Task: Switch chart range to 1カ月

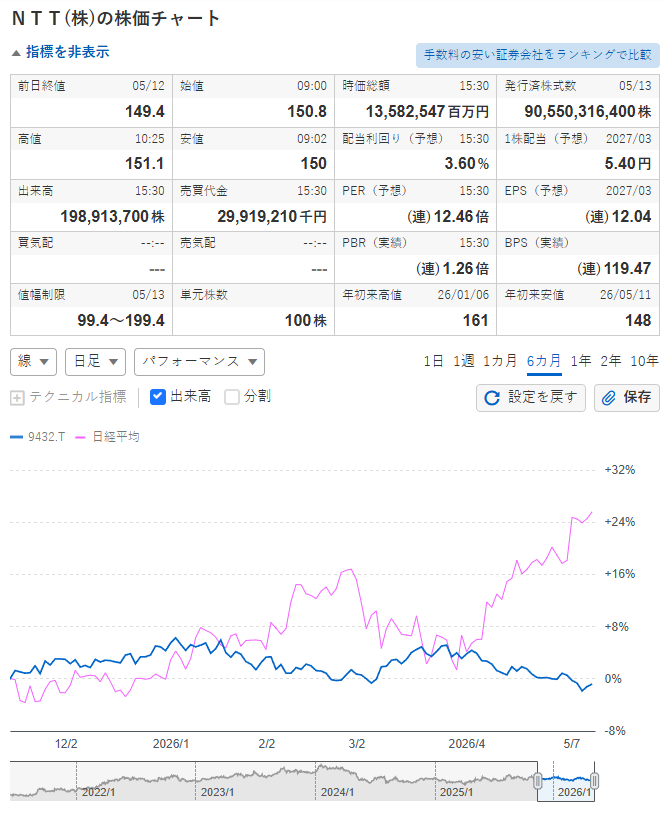Action: [x=500, y=361]
